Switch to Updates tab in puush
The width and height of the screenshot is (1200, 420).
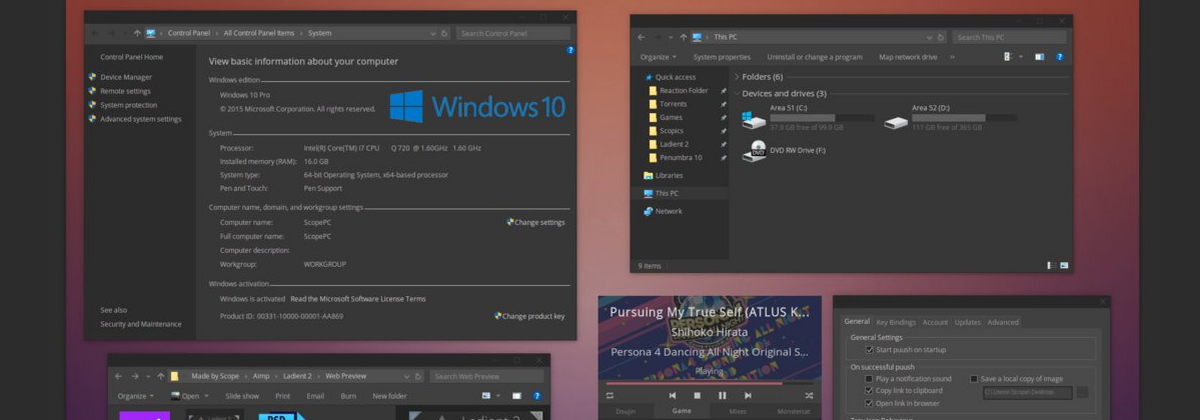tap(967, 322)
